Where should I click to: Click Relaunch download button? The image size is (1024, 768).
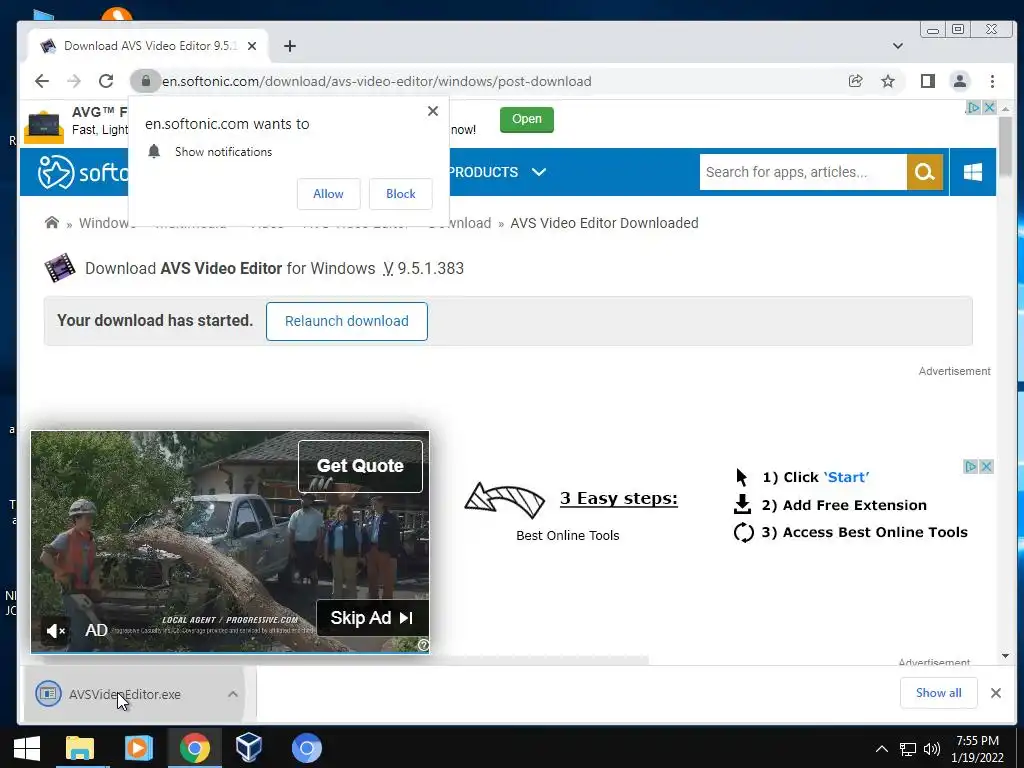click(347, 321)
